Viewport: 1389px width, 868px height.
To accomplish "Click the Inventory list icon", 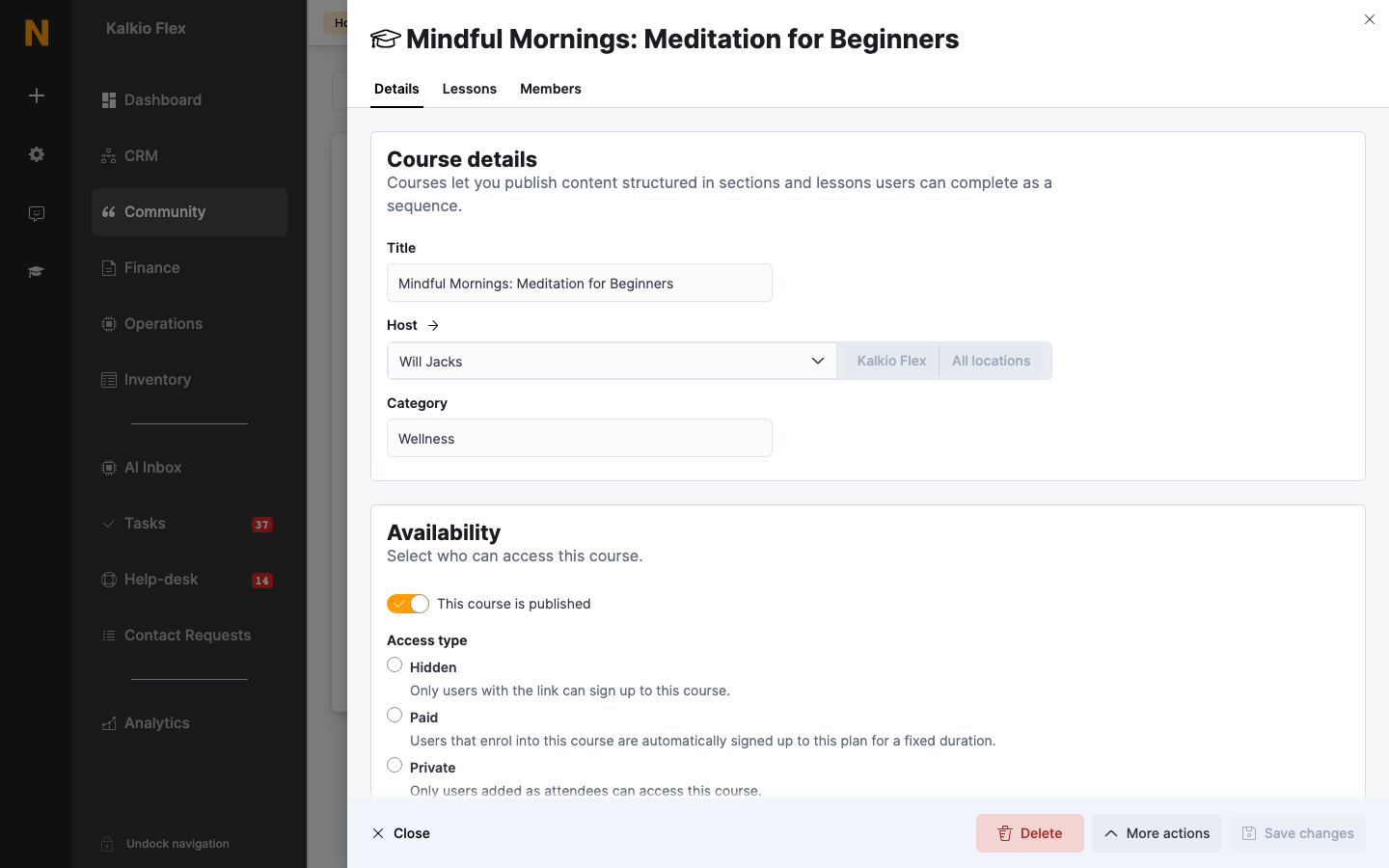I will pyautogui.click(x=109, y=380).
